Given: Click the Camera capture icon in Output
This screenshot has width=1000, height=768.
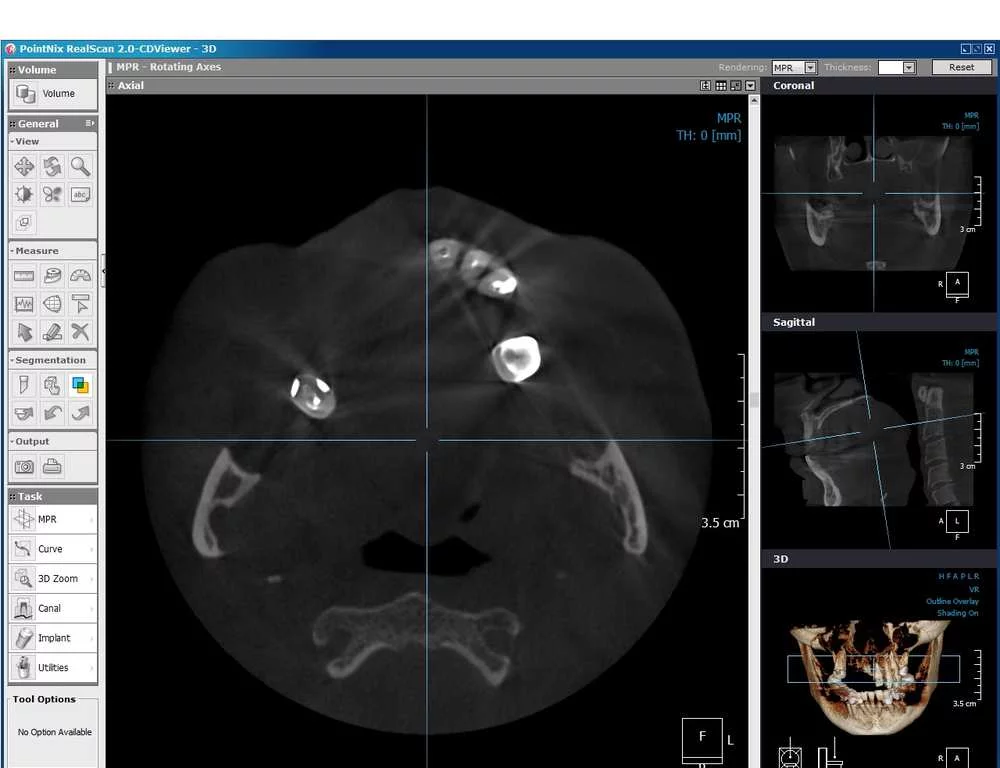Looking at the screenshot, I should (x=24, y=467).
